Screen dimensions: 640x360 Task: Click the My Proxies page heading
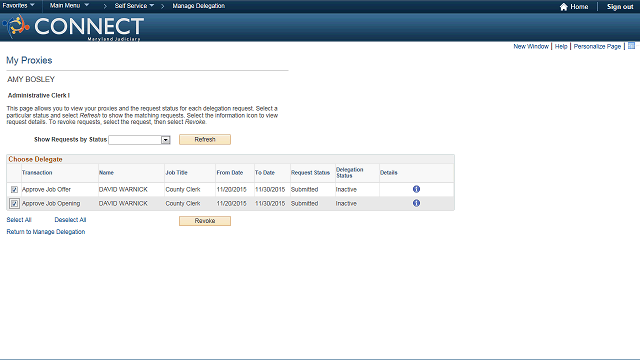[x=29, y=60]
